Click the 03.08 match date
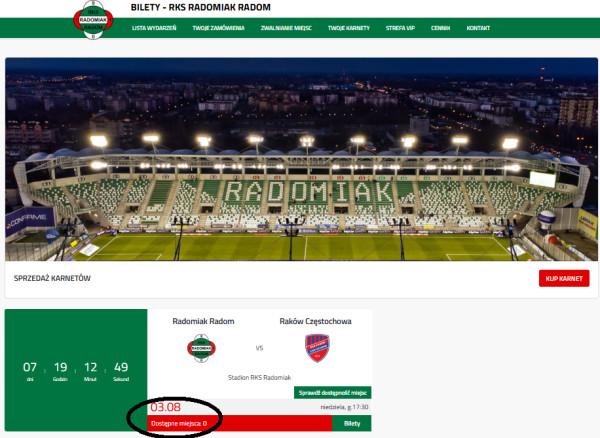Screen dimensions: 600x438 [165, 407]
